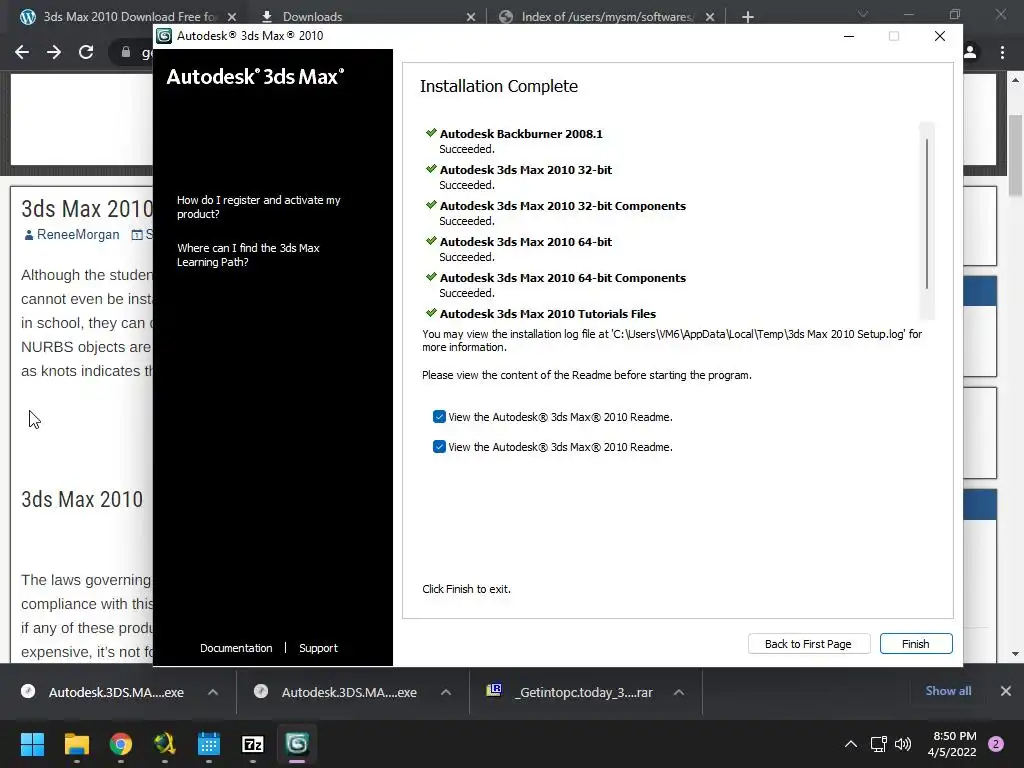The width and height of the screenshot is (1024, 768).
Task: Click the 3ds Max installer title bar icon
Action: click(x=164, y=36)
